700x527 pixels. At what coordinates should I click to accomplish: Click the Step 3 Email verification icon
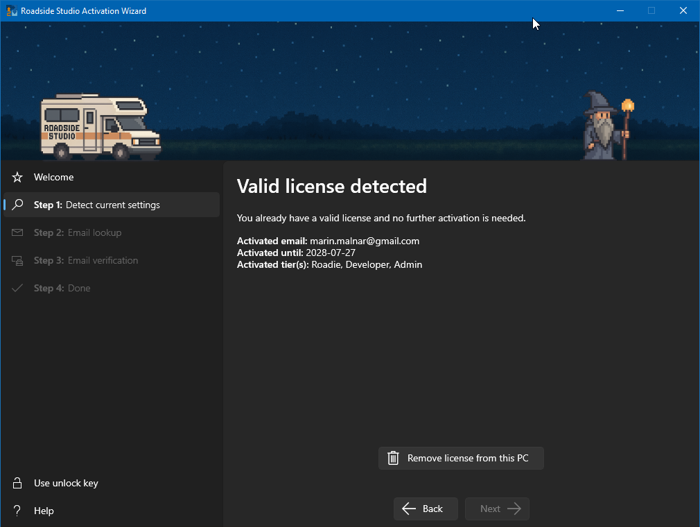click(x=17, y=261)
